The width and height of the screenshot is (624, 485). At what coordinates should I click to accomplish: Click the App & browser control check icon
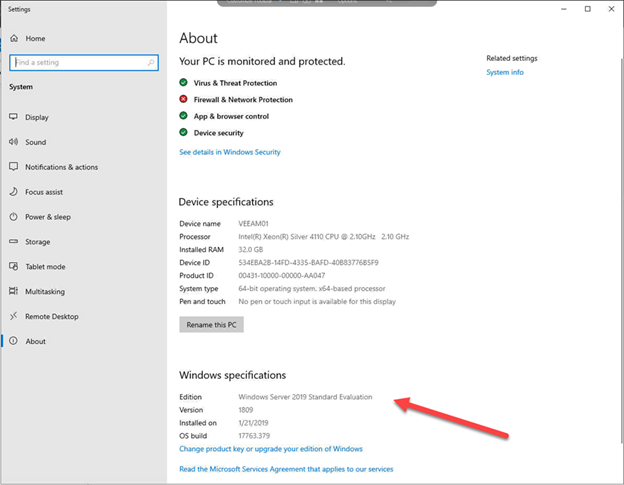point(183,116)
